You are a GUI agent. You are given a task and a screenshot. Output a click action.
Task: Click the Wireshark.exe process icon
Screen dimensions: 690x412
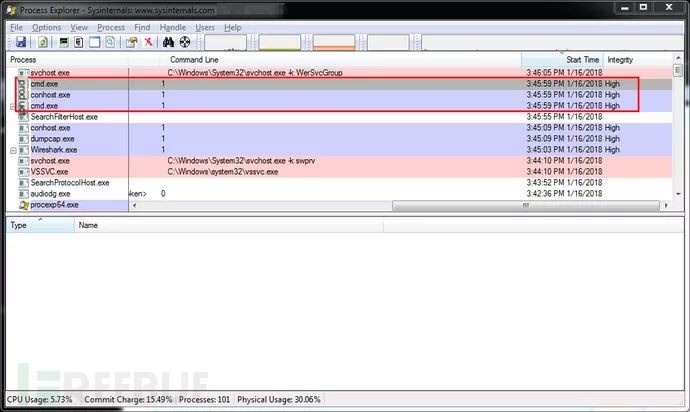click(x=24, y=150)
